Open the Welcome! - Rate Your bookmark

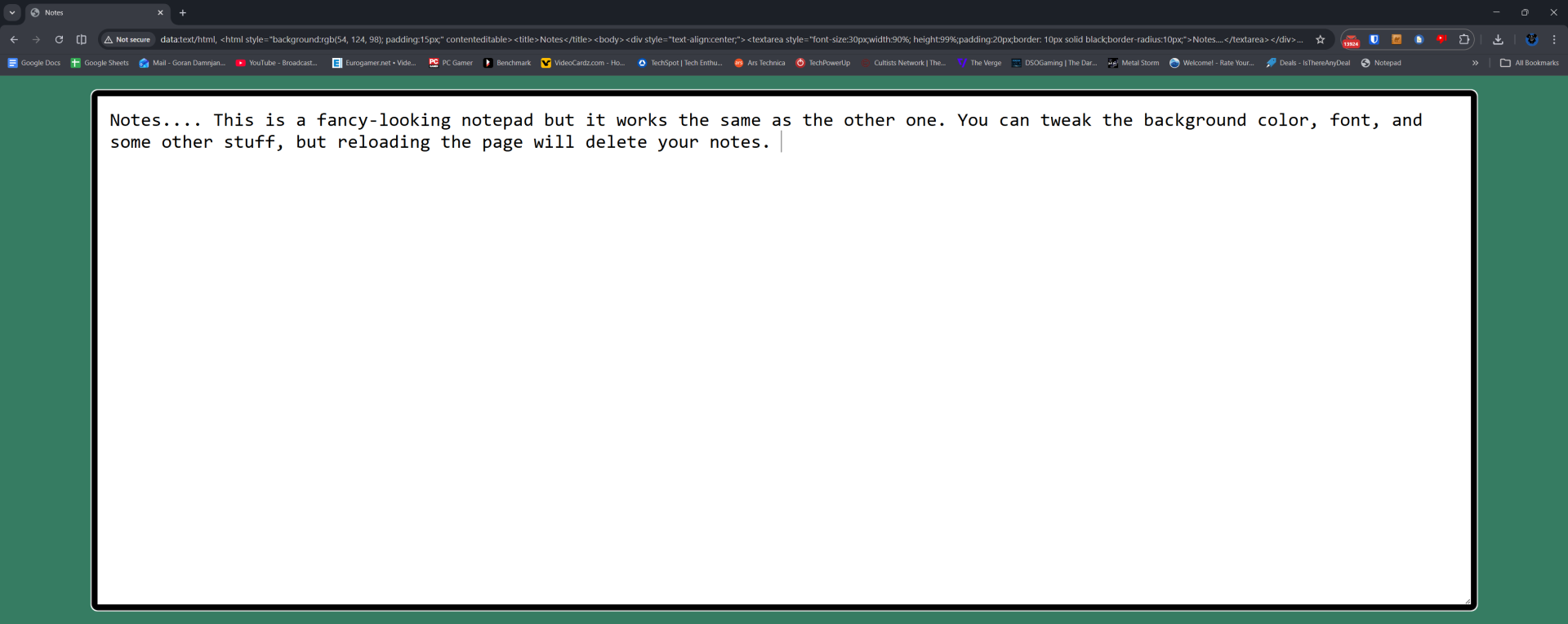(1212, 63)
